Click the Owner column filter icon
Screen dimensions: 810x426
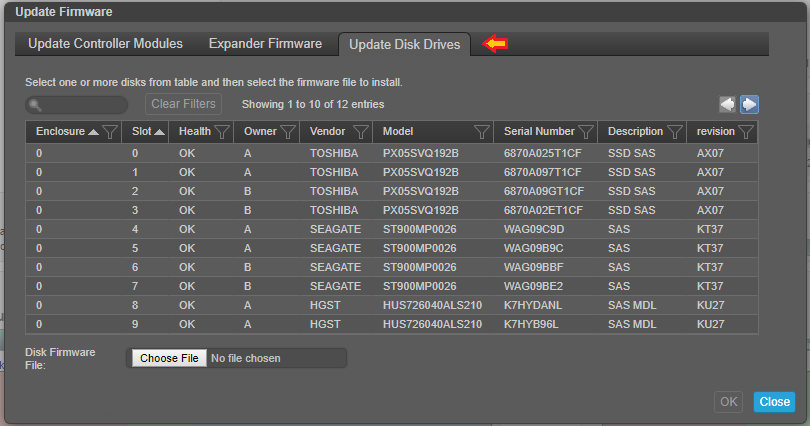pyautogui.click(x=288, y=132)
